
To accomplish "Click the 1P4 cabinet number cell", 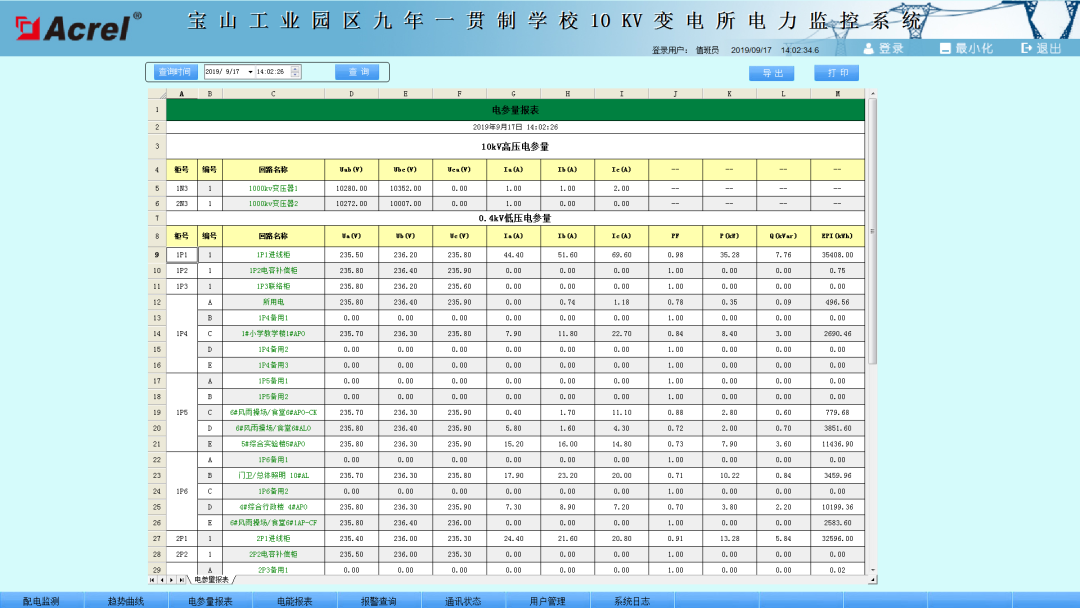I will (182, 334).
